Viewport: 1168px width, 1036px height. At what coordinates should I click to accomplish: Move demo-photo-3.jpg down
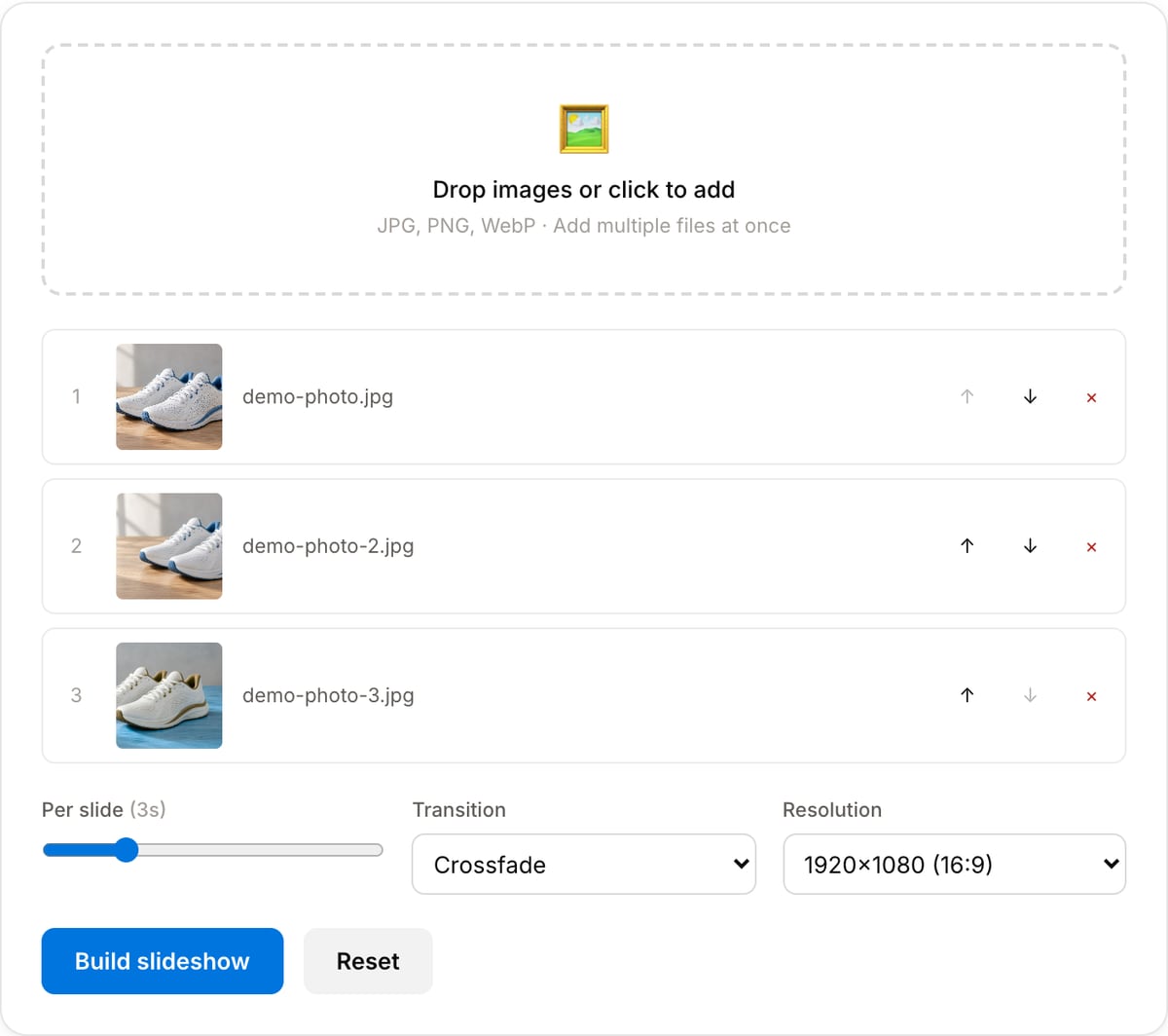[1030, 695]
